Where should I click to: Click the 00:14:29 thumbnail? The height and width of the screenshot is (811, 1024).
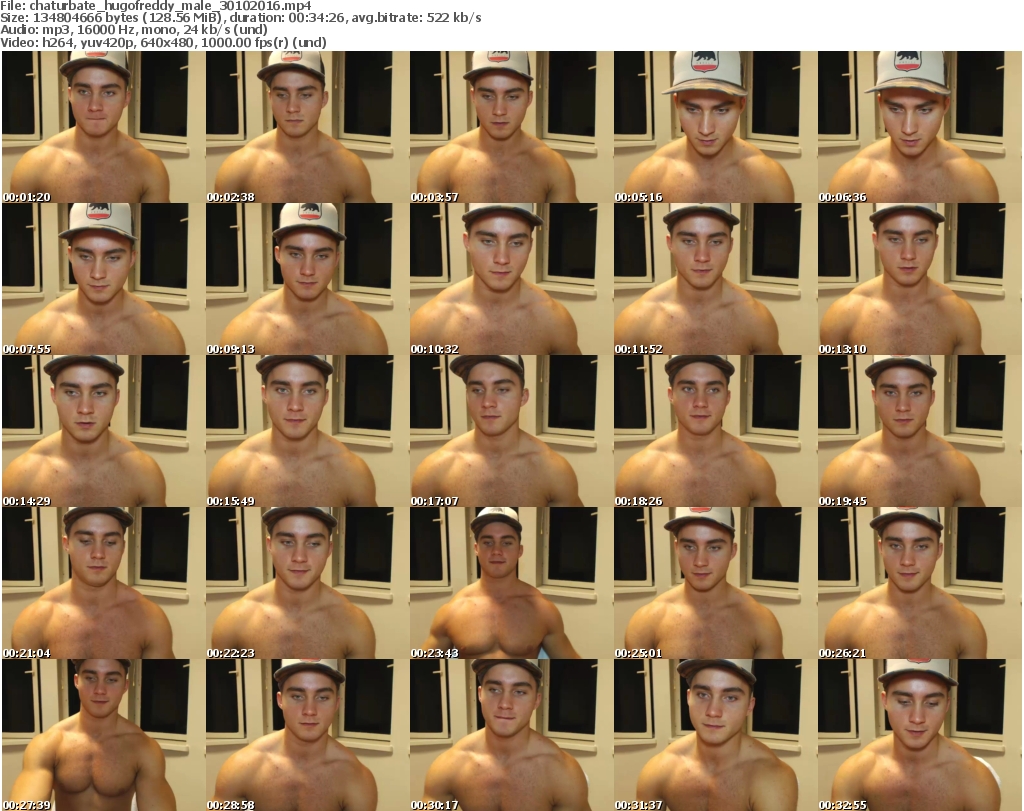click(x=103, y=431)
